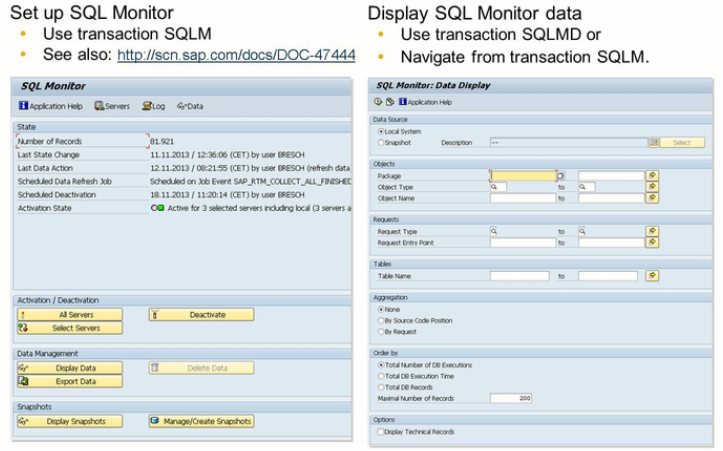Open the scn.sap.com DOC-47444 link

[235, 53]
